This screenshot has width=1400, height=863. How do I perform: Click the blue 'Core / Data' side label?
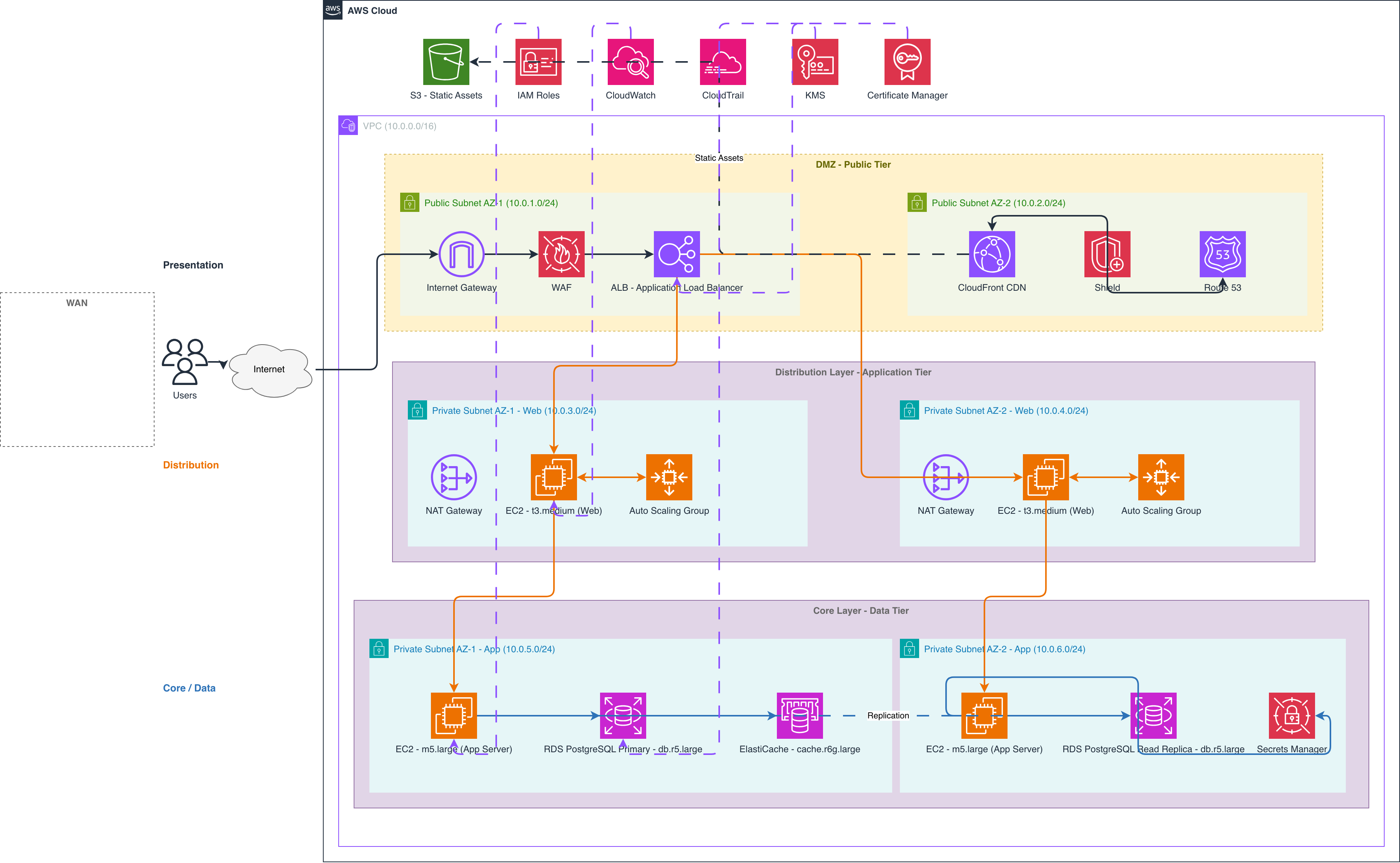(189, 688)
